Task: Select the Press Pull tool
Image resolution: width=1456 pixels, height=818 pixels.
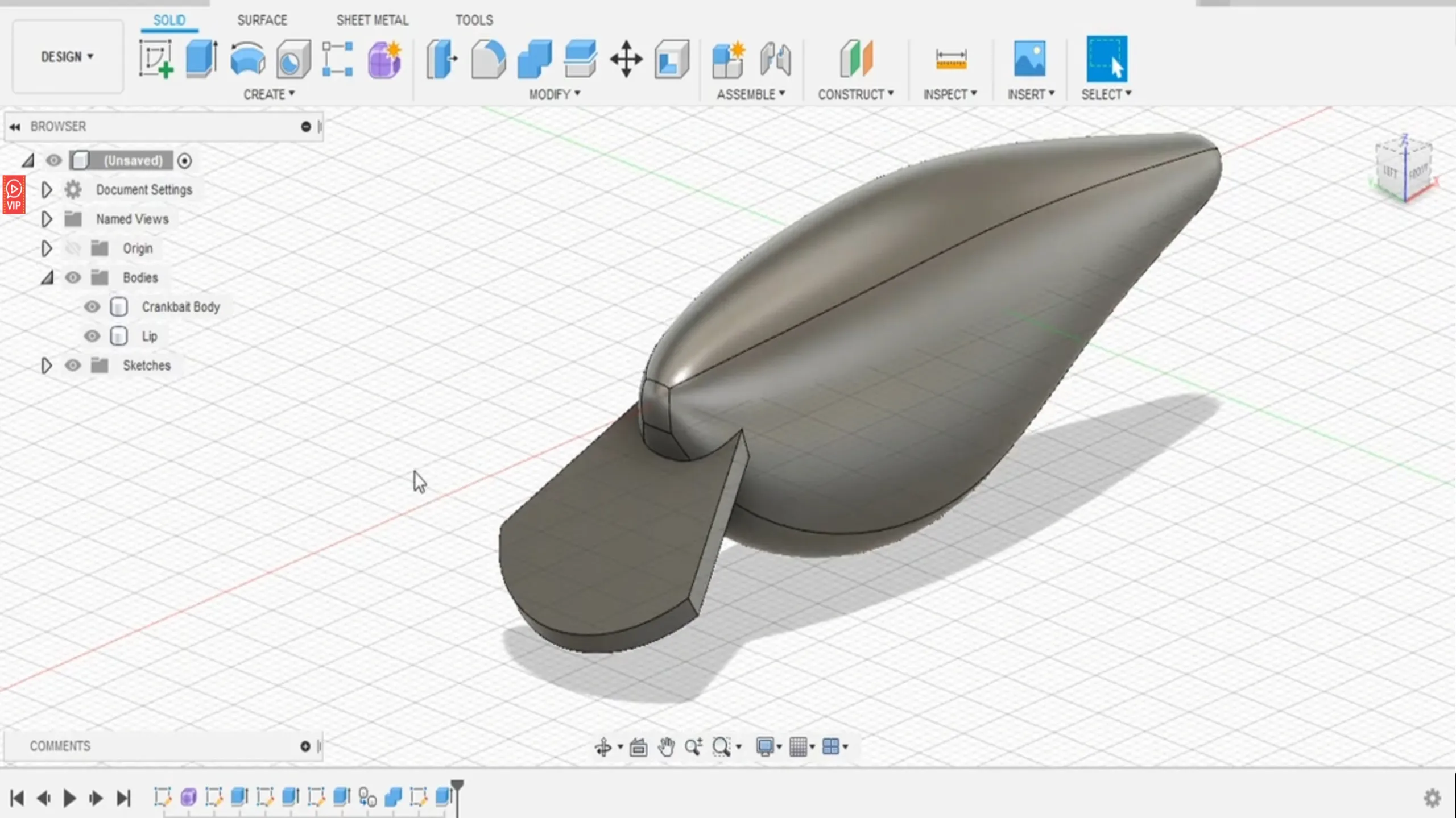Action: point(442,59)
